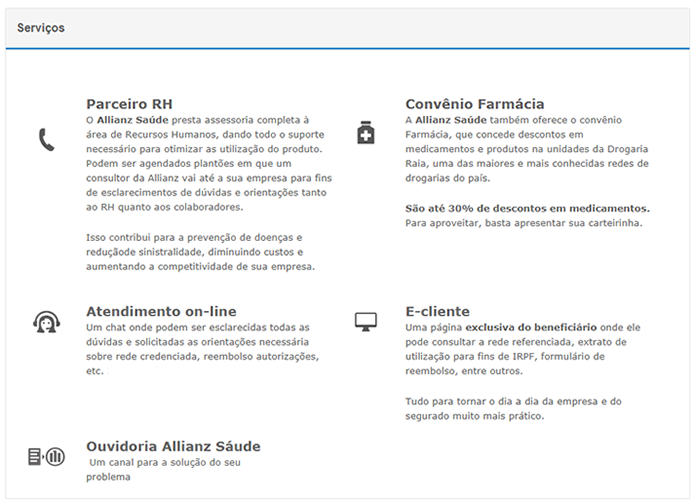Click bold 'Allianz Saúde' in the Parceiro RH paragraph

[x=133, y=120]
